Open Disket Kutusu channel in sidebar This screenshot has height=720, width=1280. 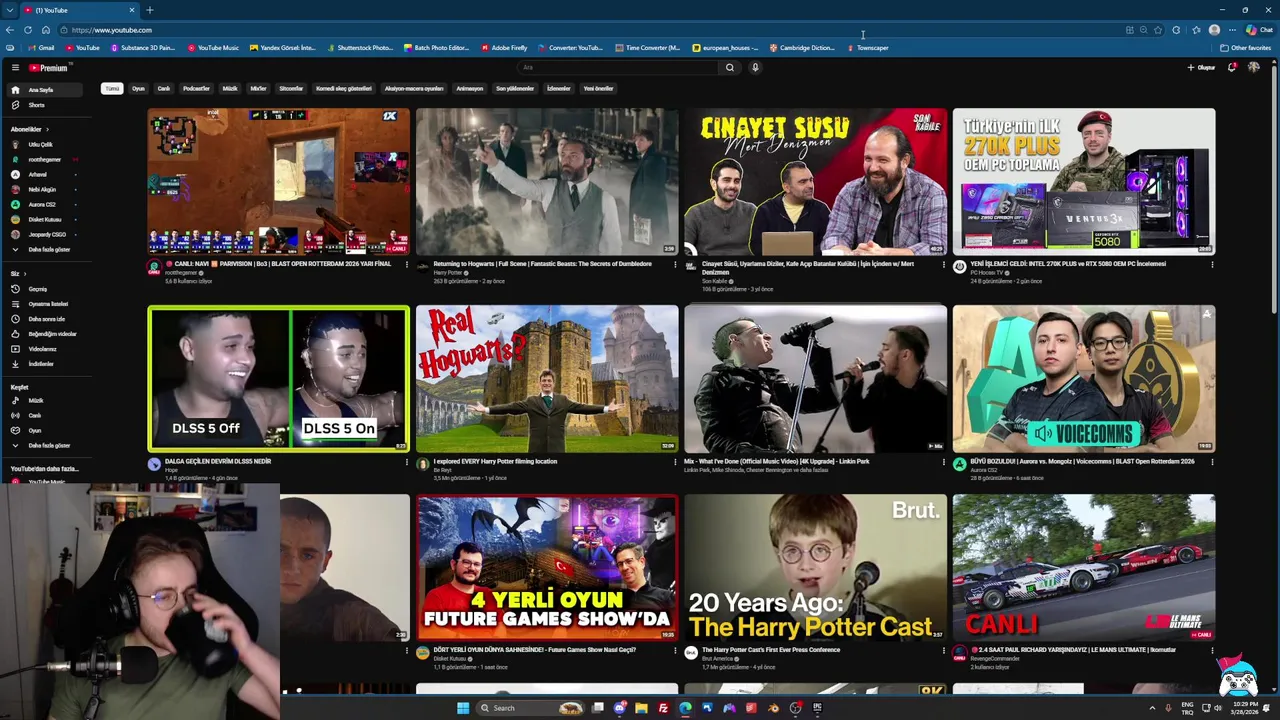click(45, 219)
